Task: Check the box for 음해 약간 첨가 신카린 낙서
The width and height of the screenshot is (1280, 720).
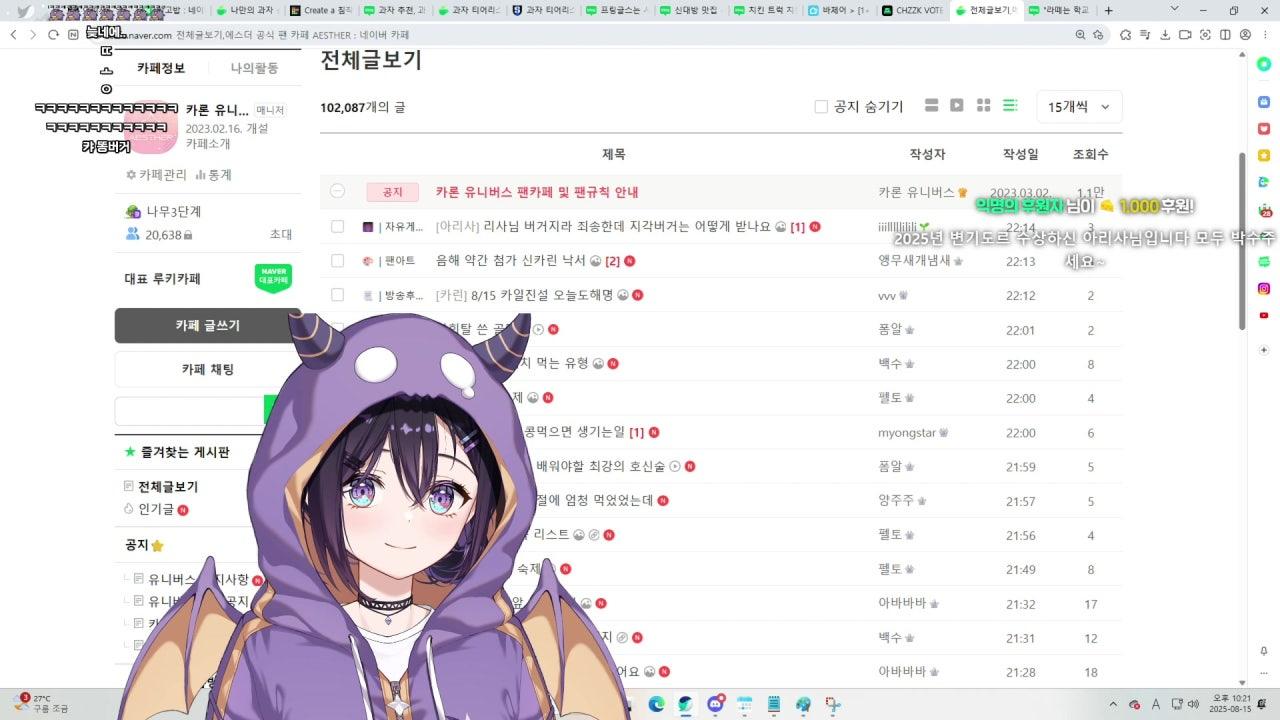Action: pyautogui.click(x=337, y=261)
